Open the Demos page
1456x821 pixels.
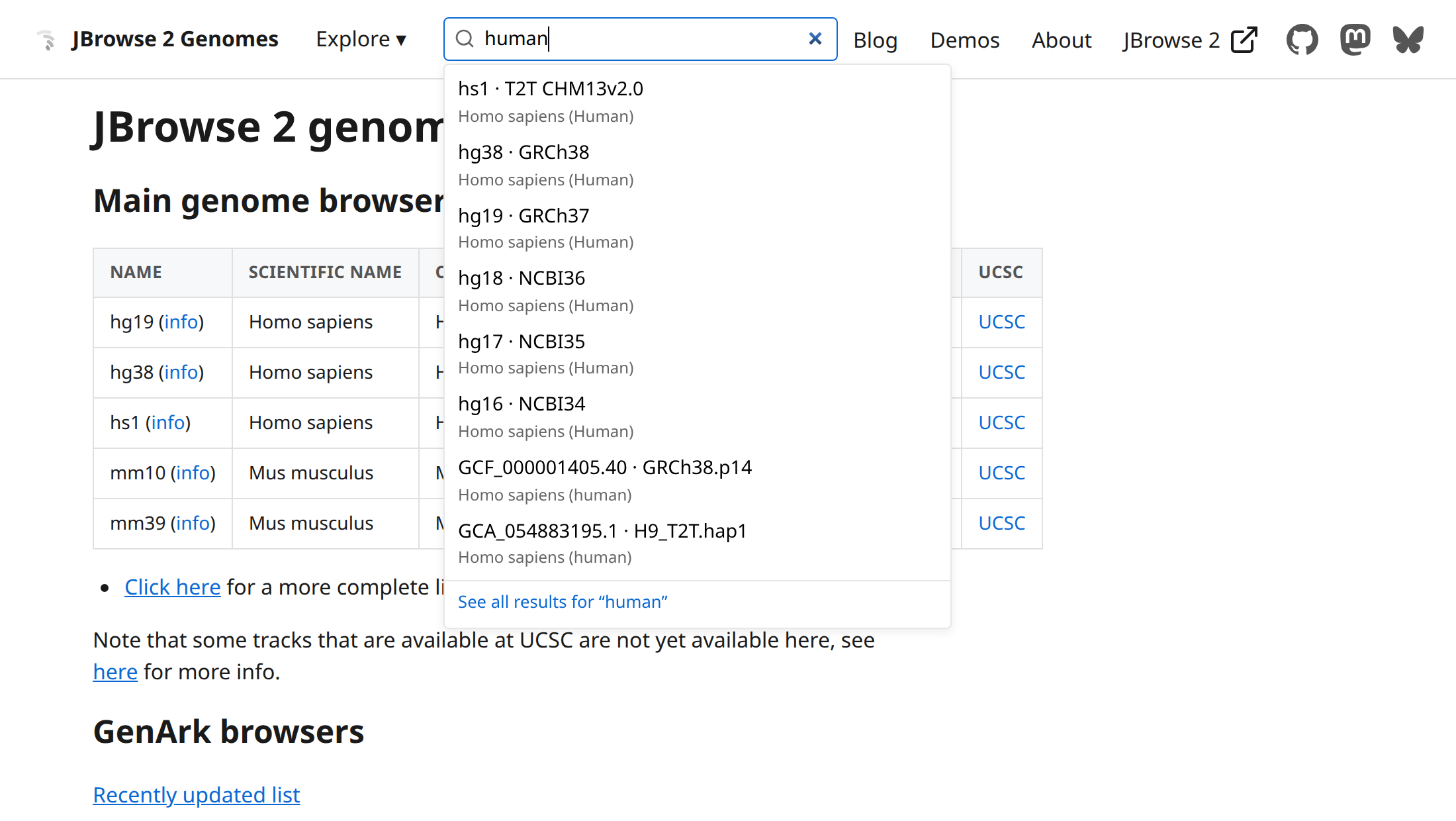click(x=964, y=40)
